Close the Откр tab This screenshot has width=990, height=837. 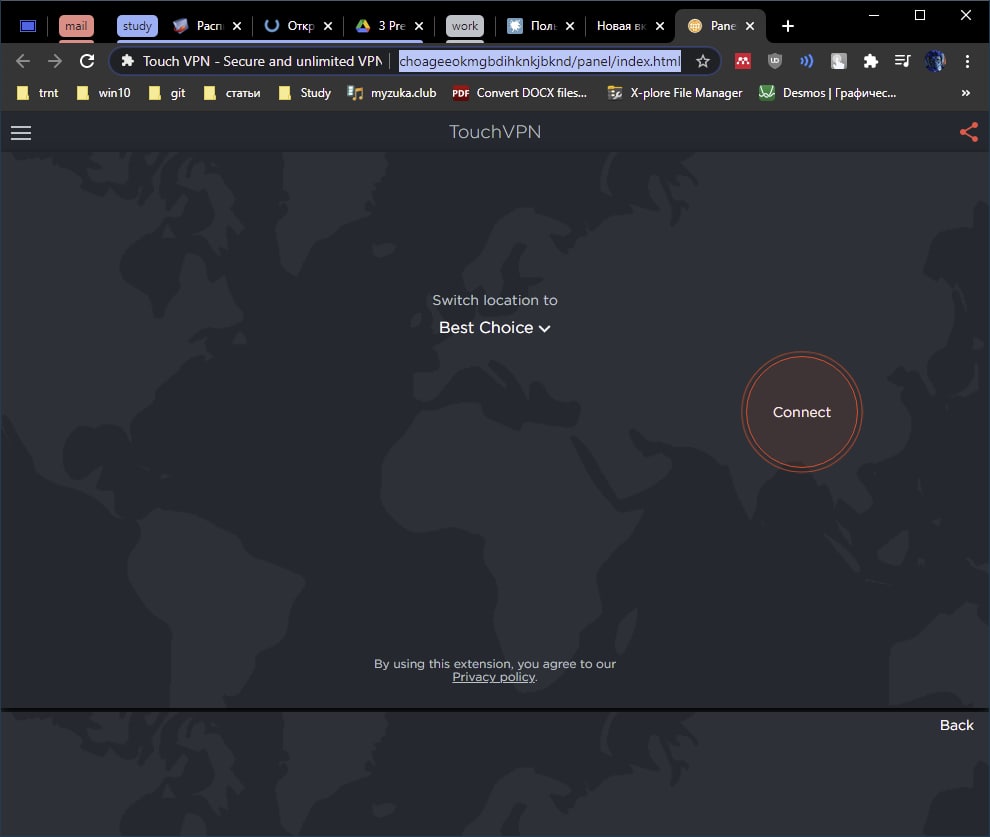coord(328,26)
